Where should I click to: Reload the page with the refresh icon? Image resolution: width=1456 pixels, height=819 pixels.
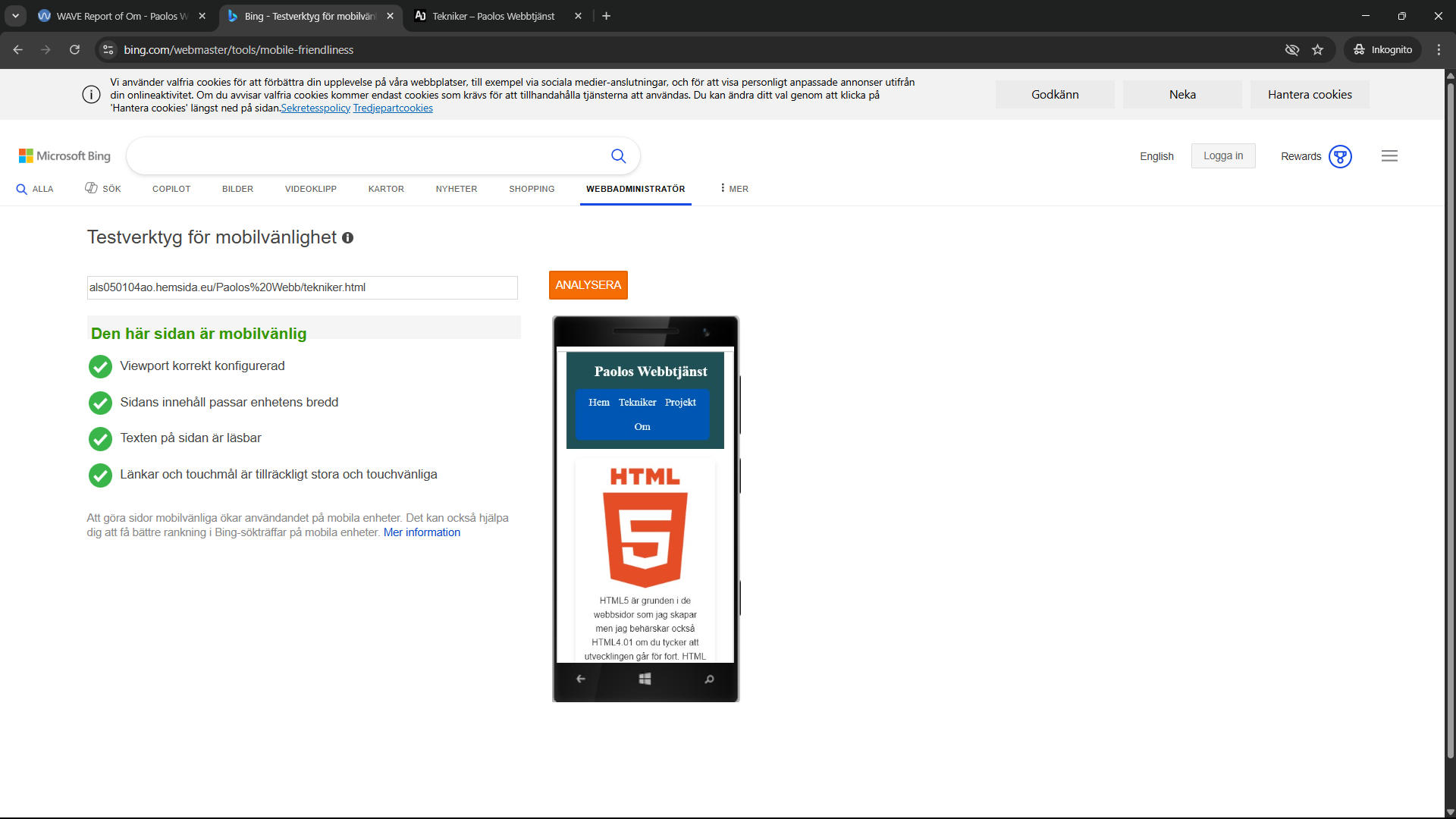coord(74,50)
